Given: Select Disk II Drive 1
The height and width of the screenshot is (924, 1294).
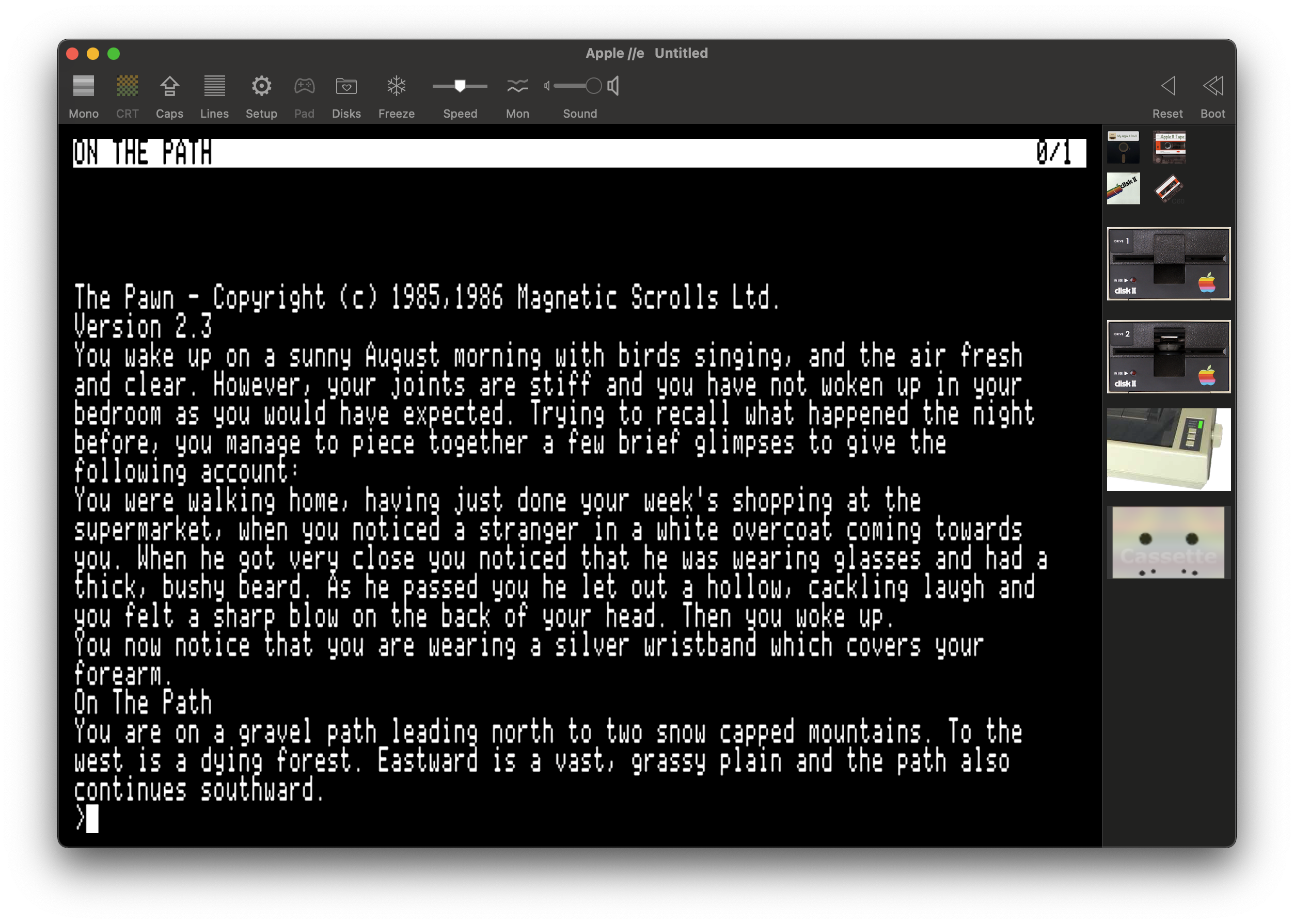Looking at the screenshot, I should pos(1169,264).
